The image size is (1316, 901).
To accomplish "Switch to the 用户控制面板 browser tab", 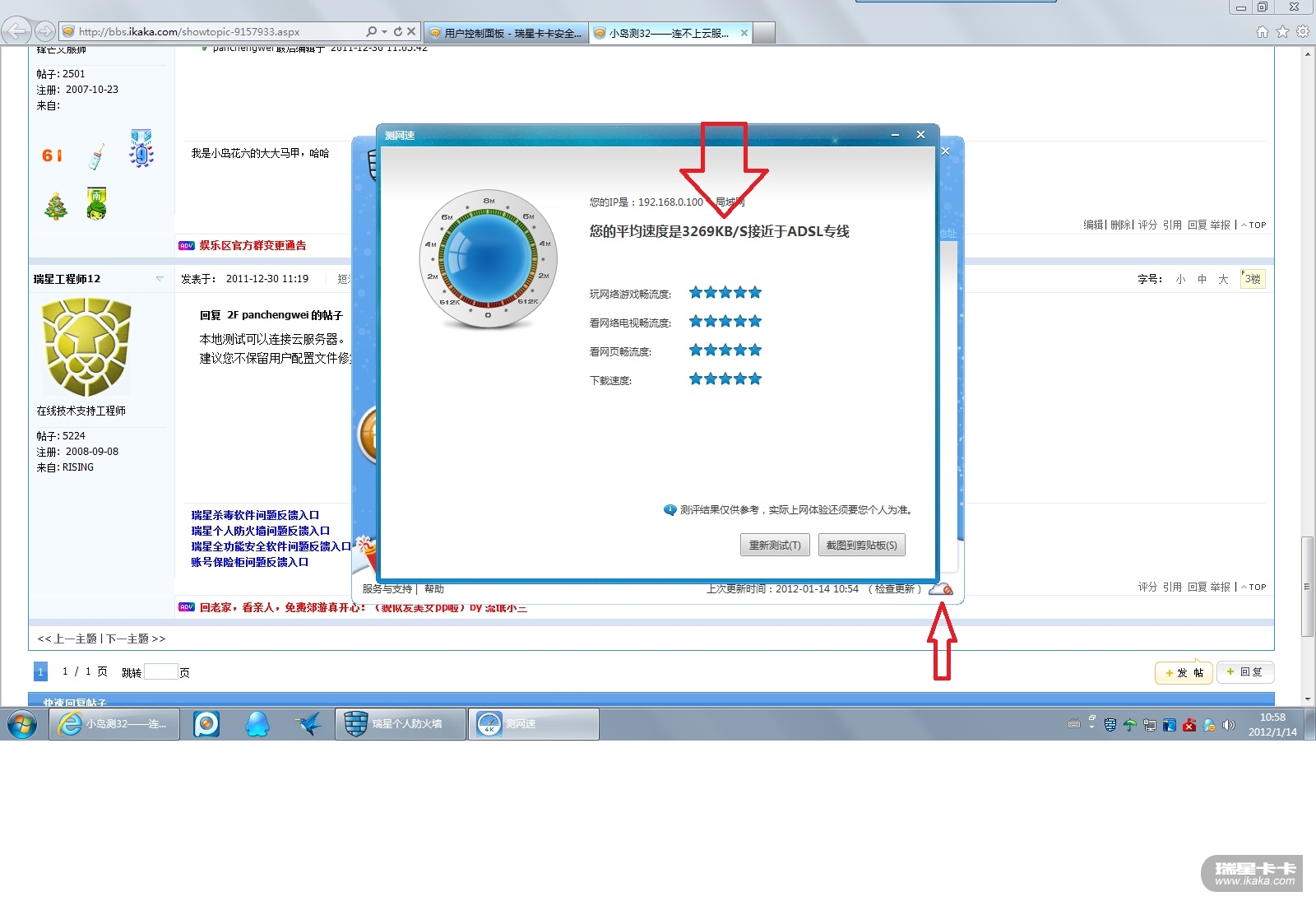I will point(507,33).
